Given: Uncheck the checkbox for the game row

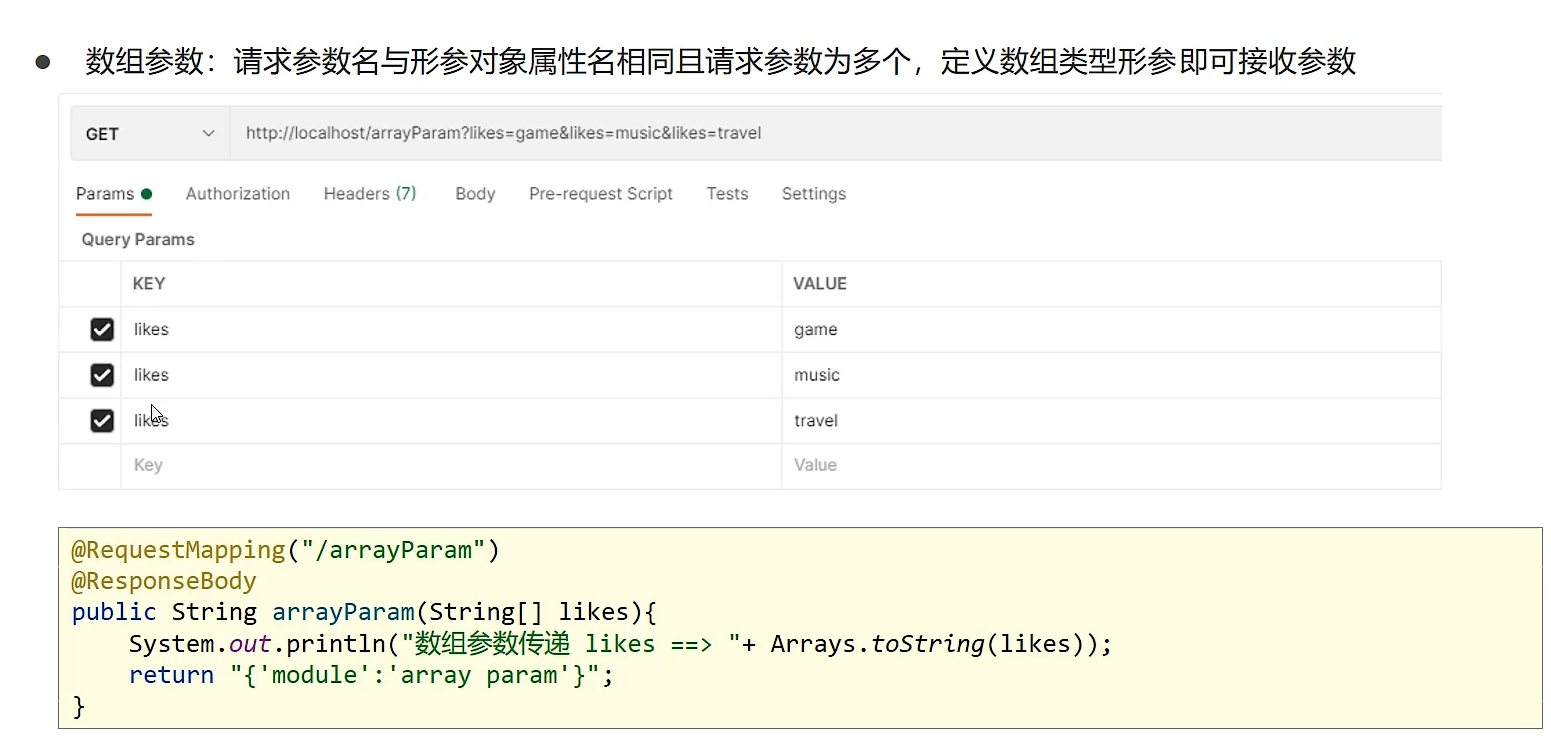Looking at the screenshot, I should pos(102,330).
